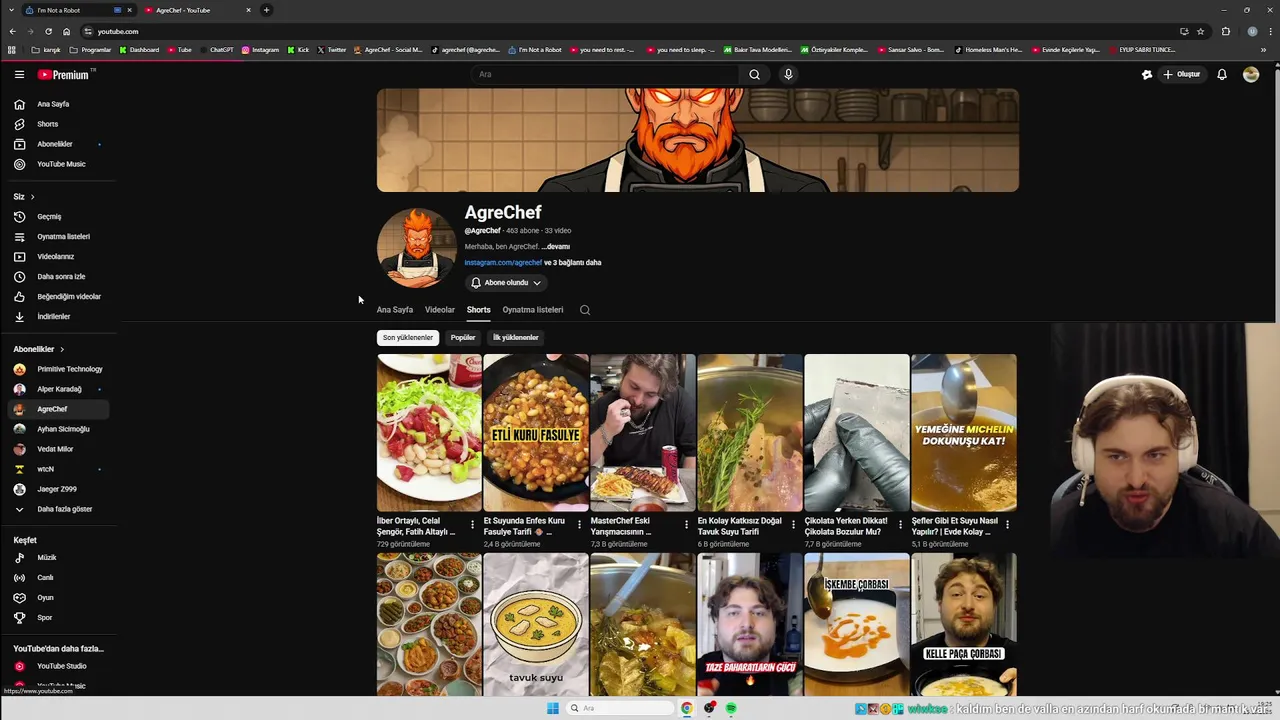Open Michelin dokunuşu kat short thumbnail
The image size is (1280, 720).
(x=964, y=432)
